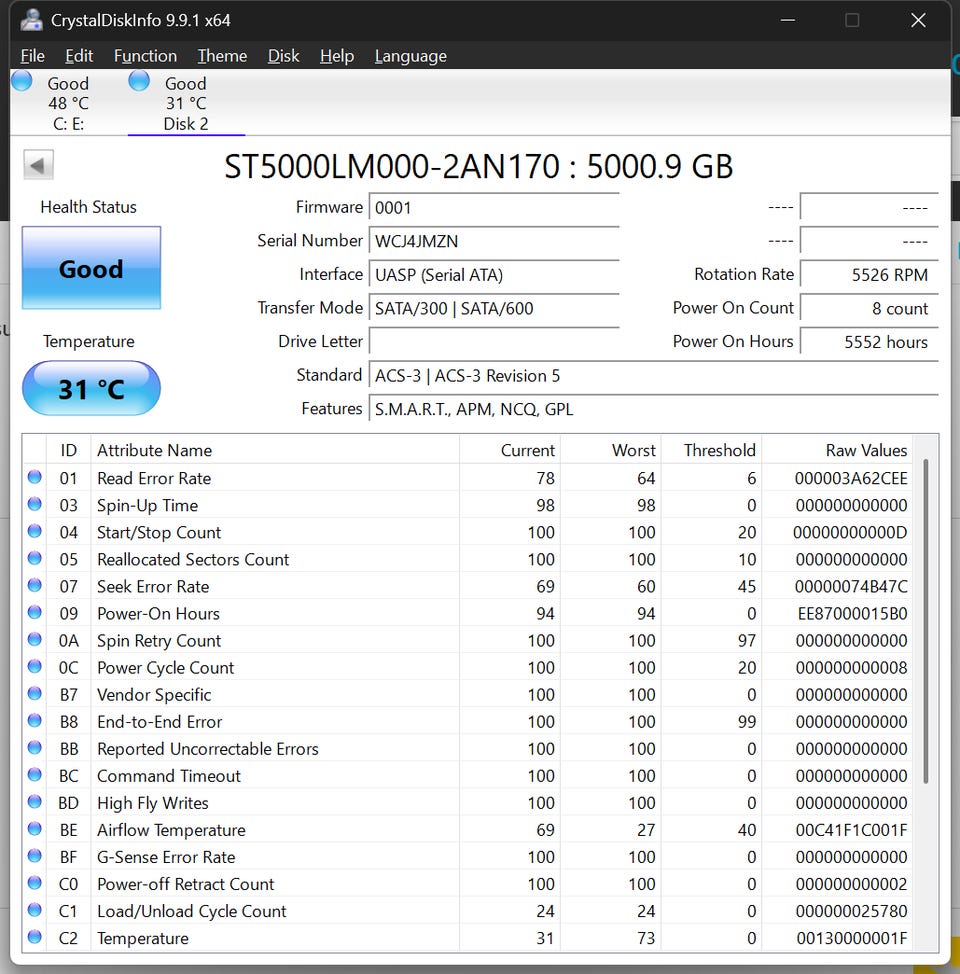The image size is (960, 974).
Task: Click status icon for Spin Retry Count
Action: 35,639
